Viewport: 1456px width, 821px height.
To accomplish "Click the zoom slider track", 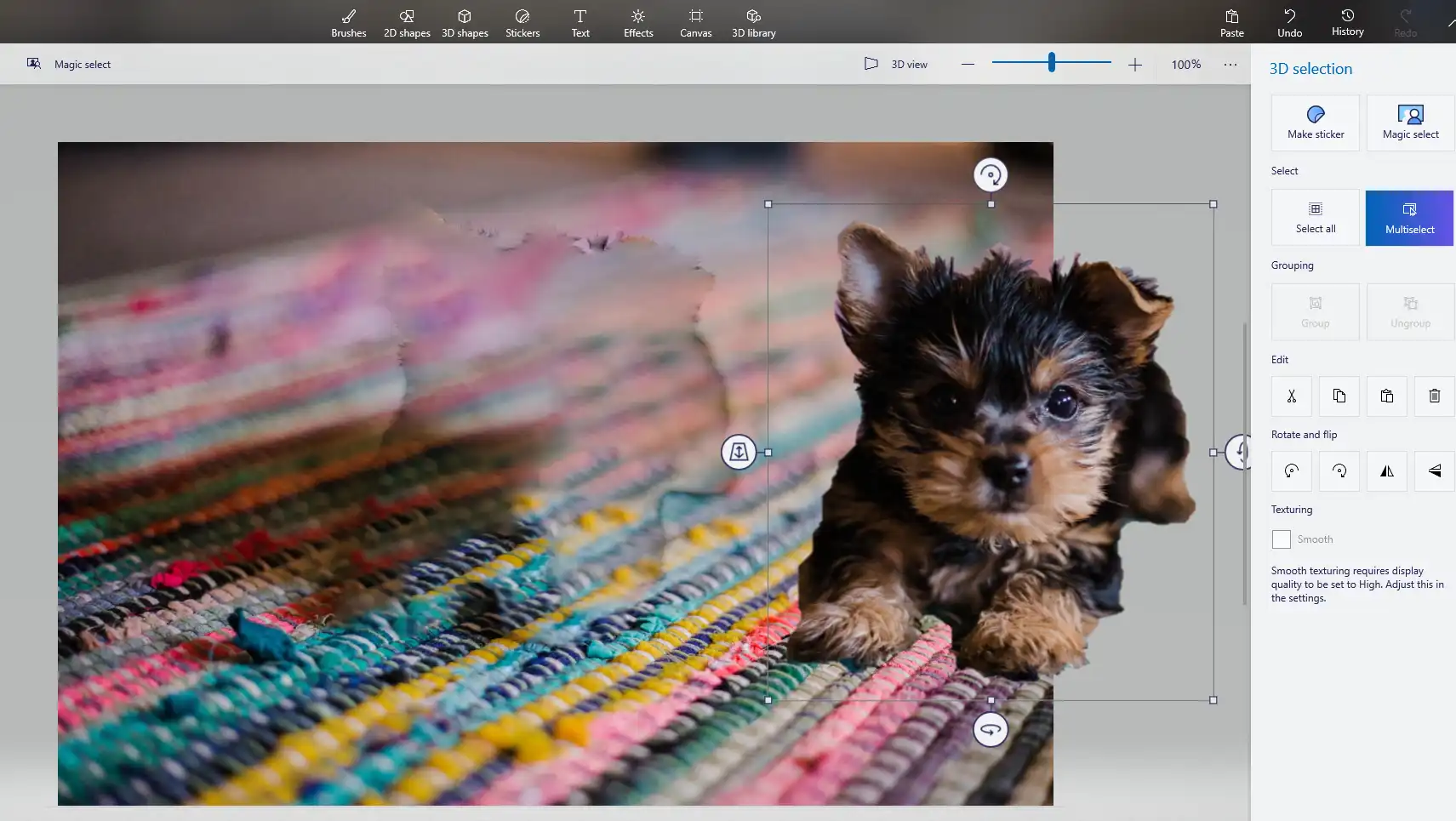I will point(1081,62).
